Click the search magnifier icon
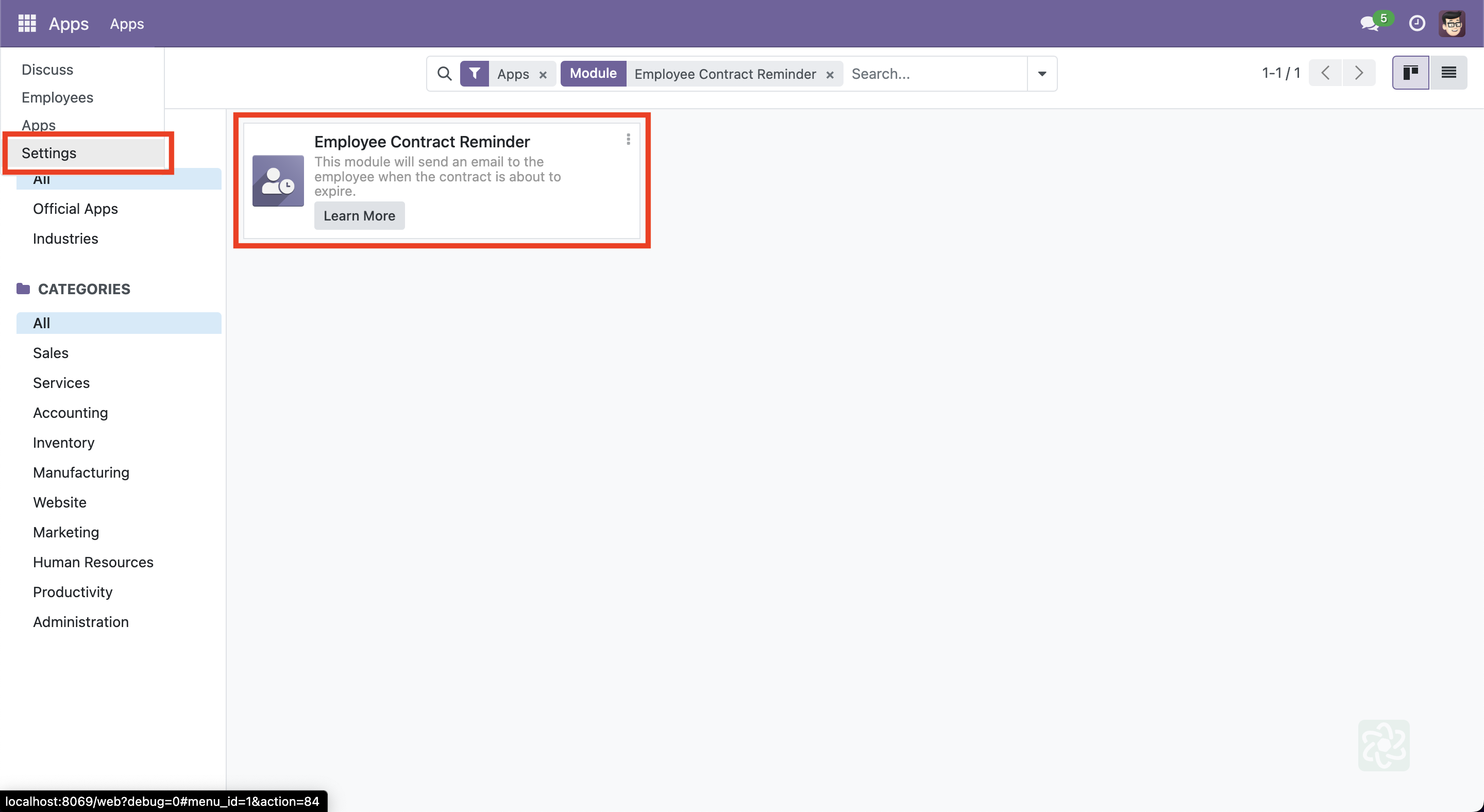The width and height of the screenshot is (1484, 812). point(444,74)
